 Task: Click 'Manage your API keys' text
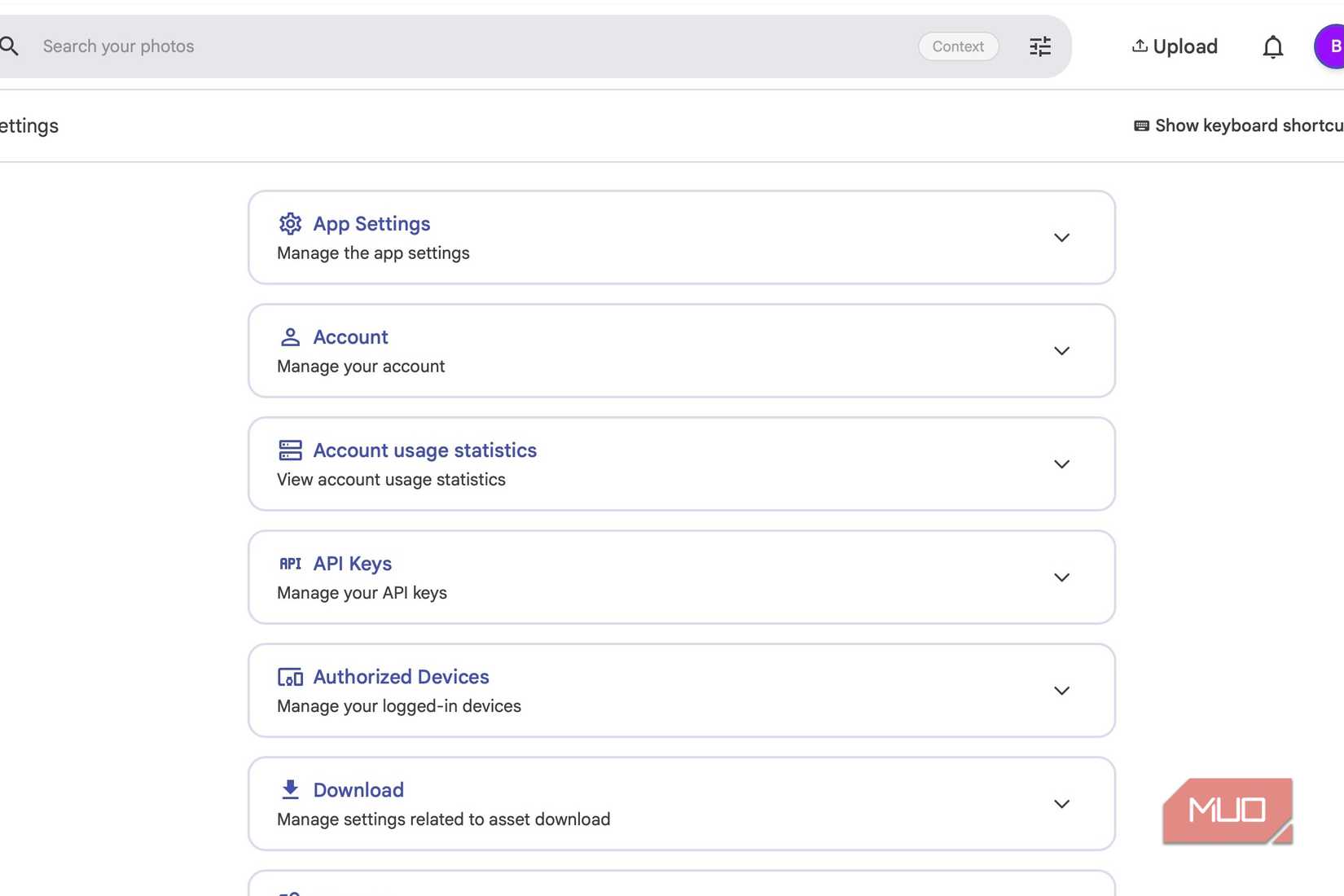coord(362,593)
